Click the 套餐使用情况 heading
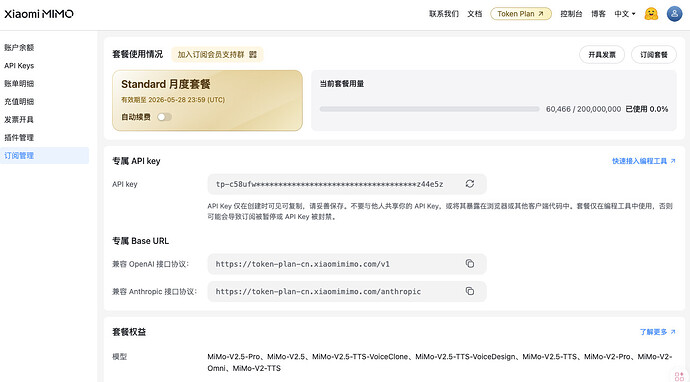Viewport: 690px width, 382px height. 138,54
